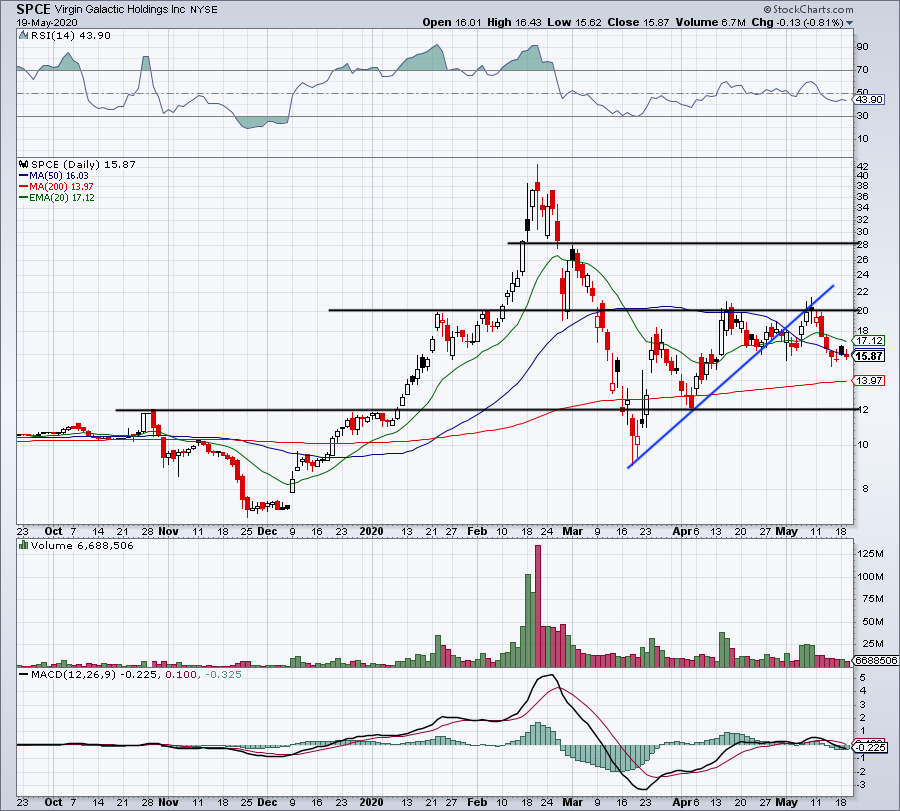Click the Volume panel bar-chart icon
This screenshot has height=811, width=900.
24,545
